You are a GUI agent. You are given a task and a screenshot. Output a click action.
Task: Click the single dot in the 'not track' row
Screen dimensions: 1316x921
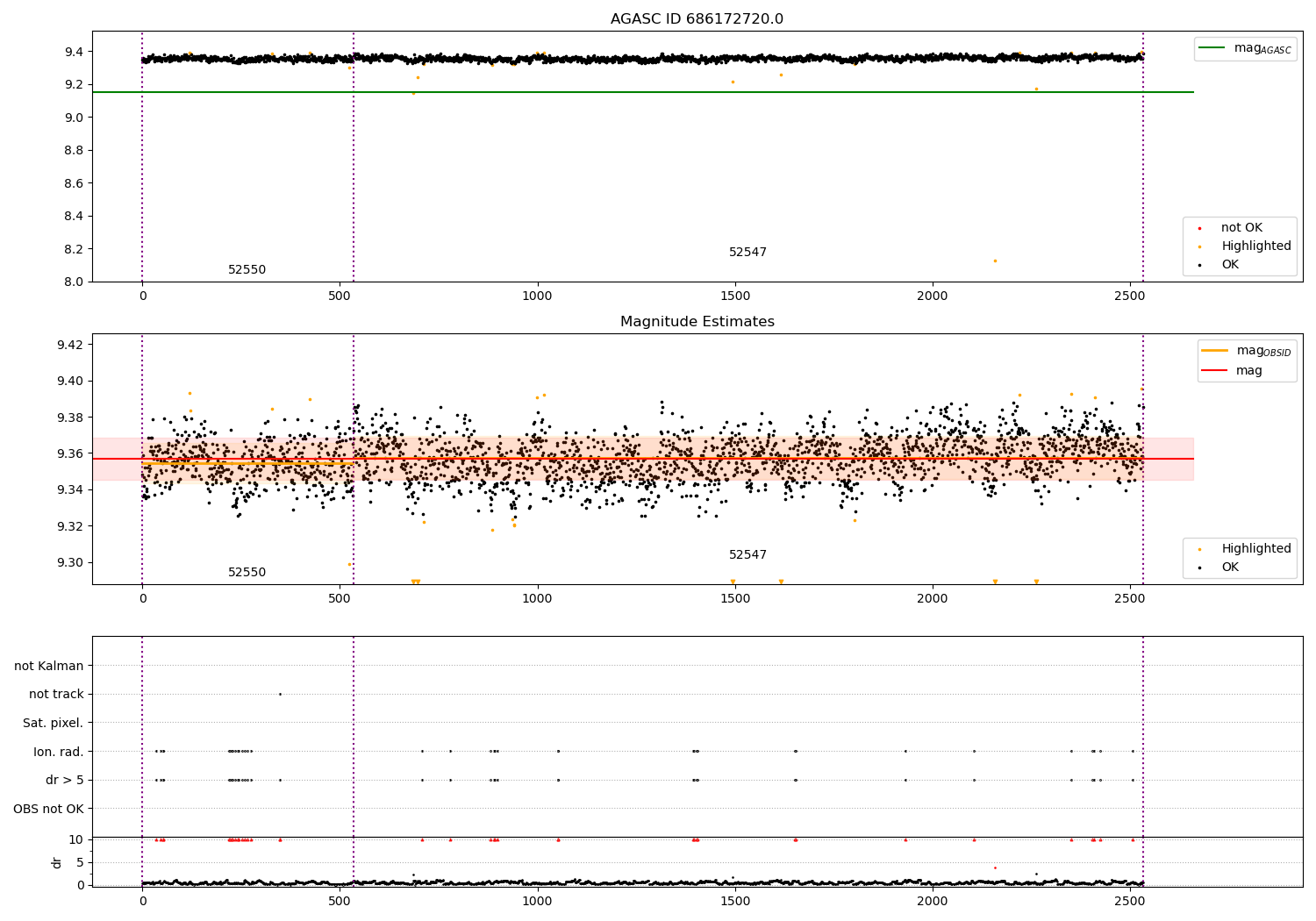(x=280, y=694)
